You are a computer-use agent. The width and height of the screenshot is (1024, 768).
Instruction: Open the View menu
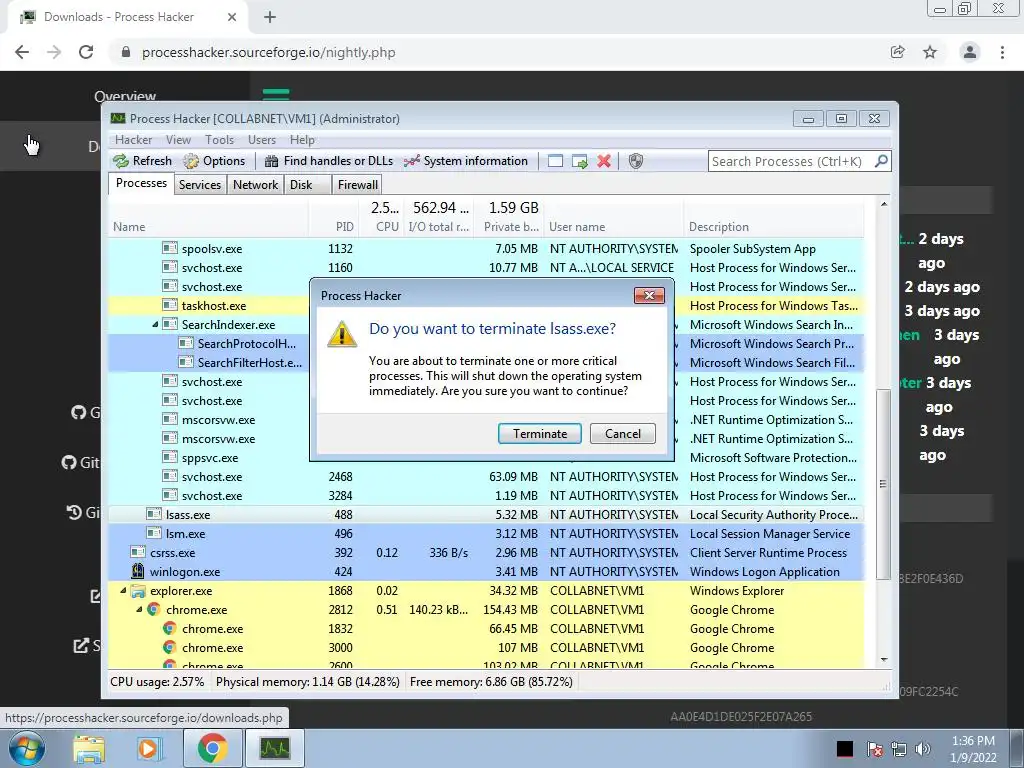coord(178,140)
